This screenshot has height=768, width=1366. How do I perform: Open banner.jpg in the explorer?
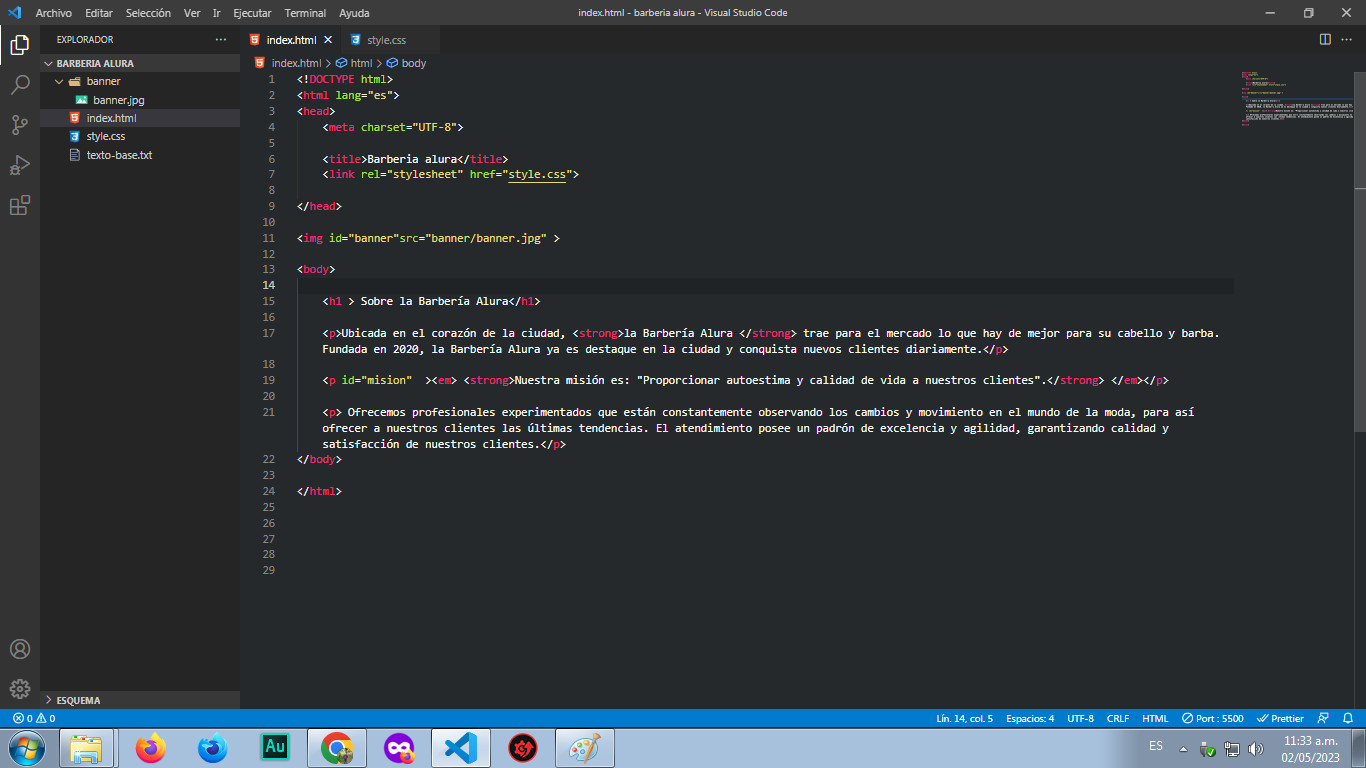pos(140,100)
